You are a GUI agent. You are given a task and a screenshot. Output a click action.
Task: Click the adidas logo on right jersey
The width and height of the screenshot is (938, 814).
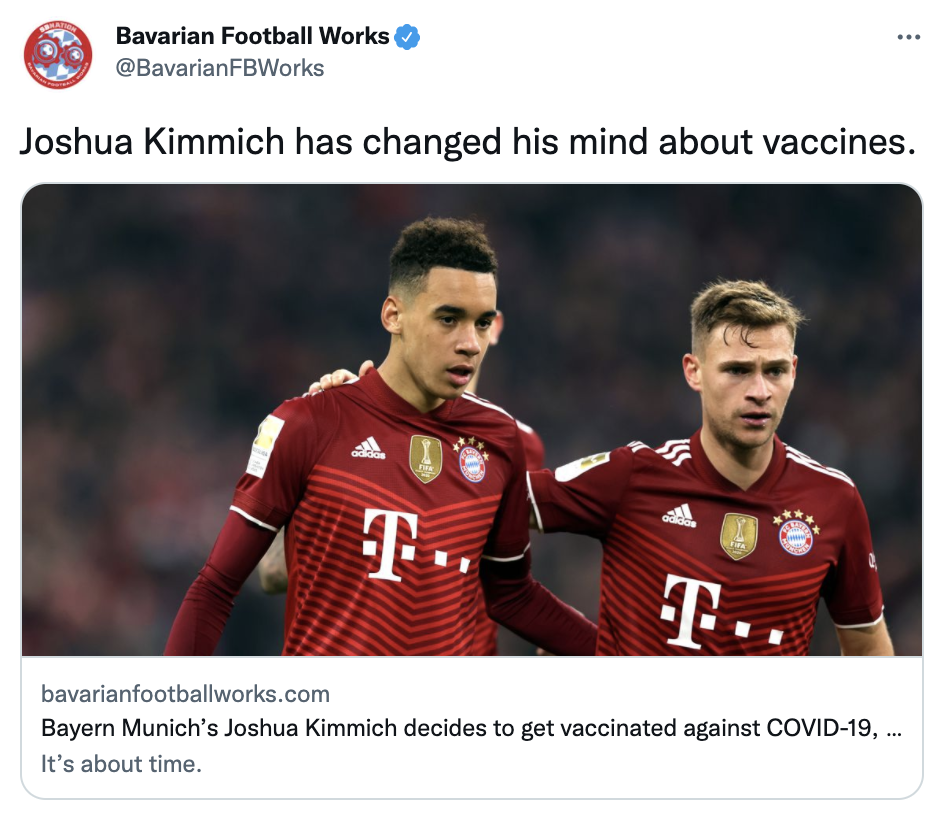pos(679,516)
